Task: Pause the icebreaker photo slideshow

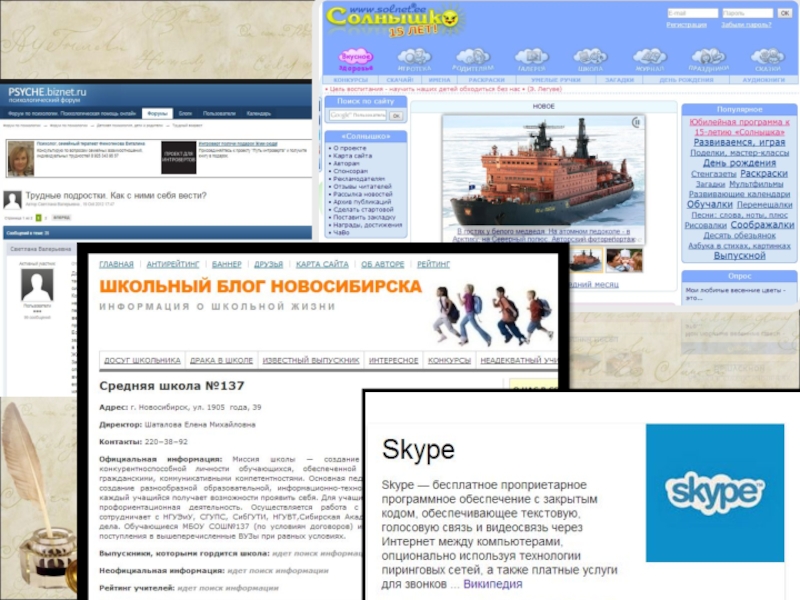Action: [636, 122]
